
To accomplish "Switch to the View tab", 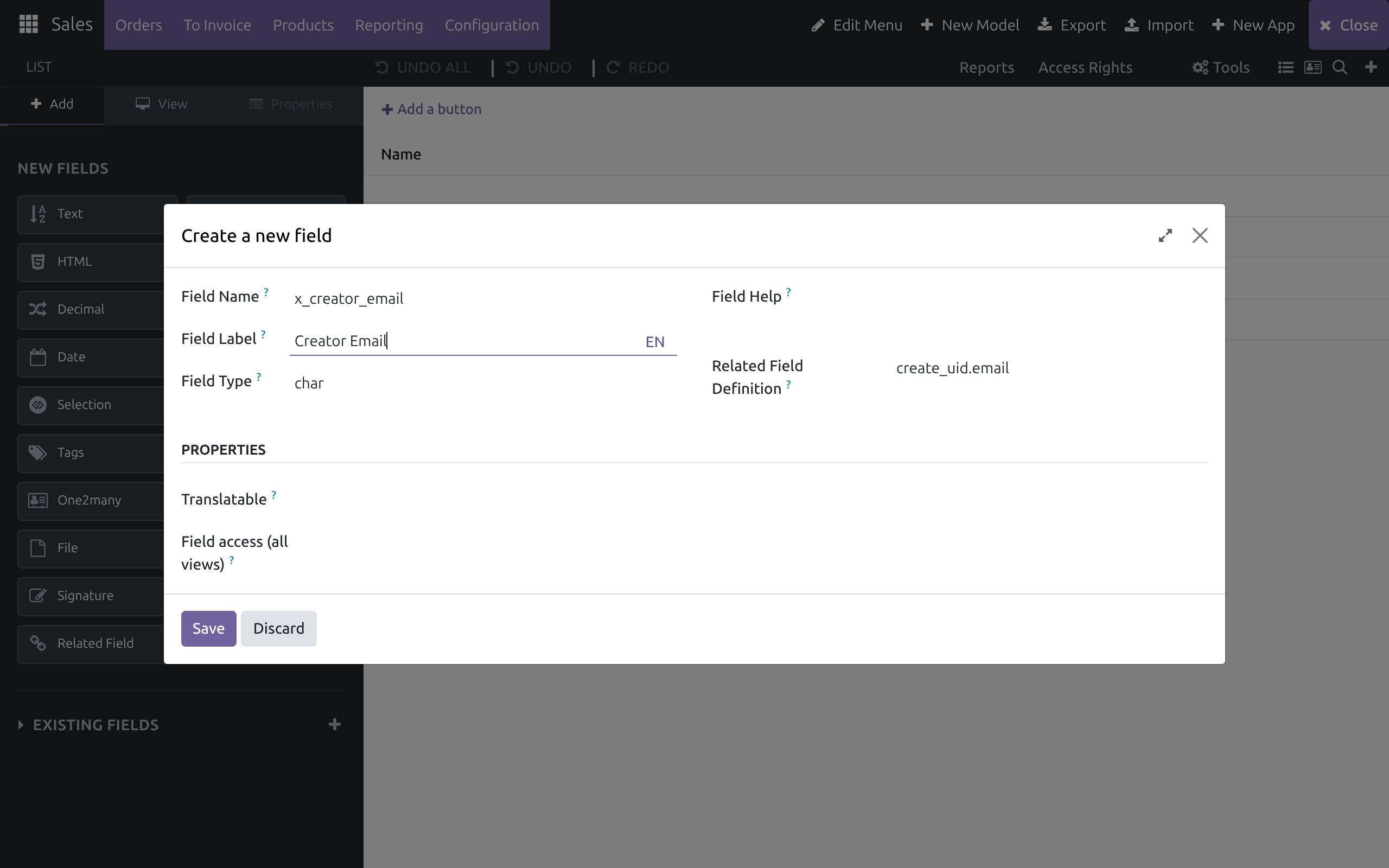I will point(161,104).
